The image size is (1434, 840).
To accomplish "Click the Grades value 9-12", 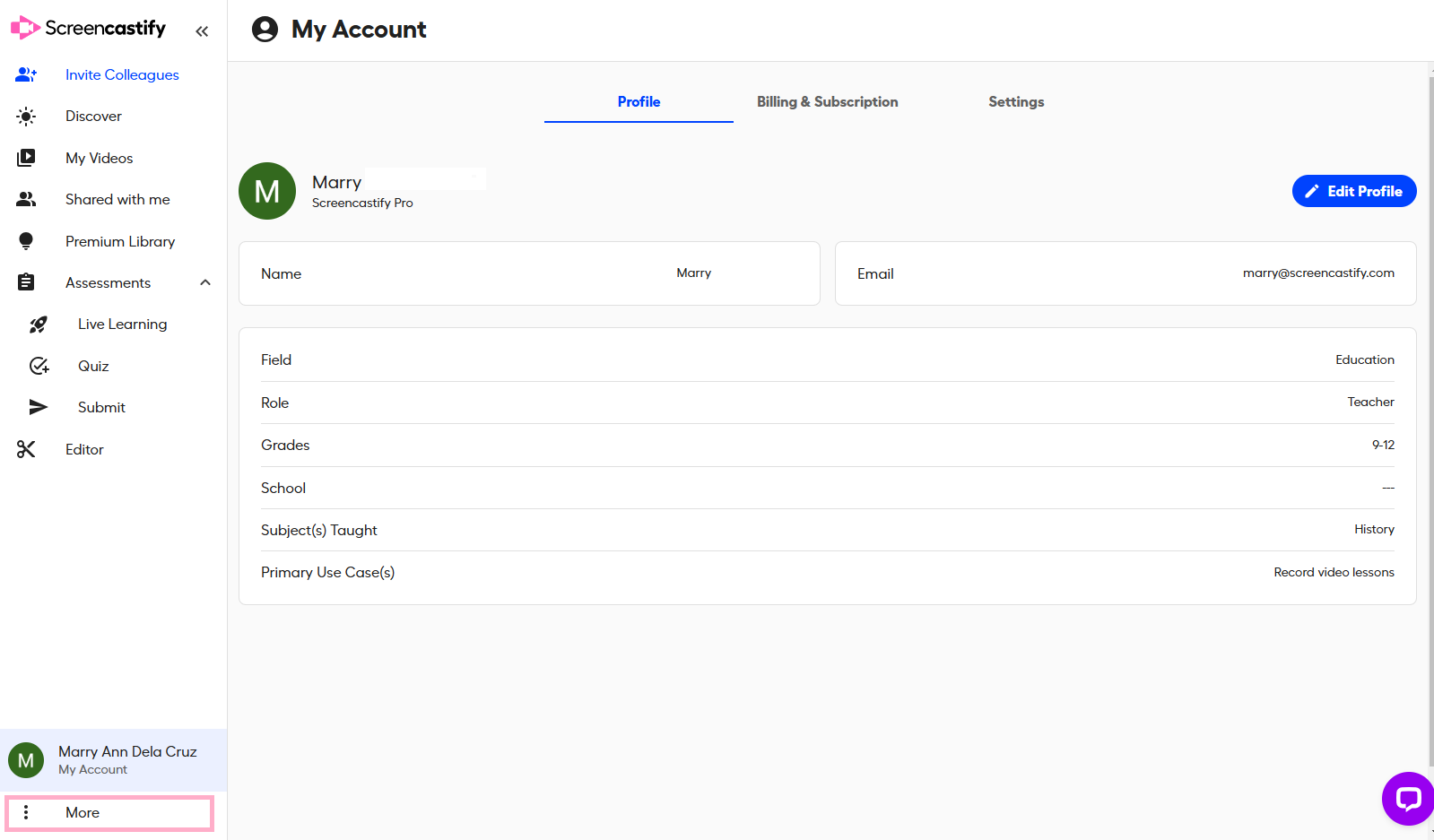I will tap(1383, 445).
